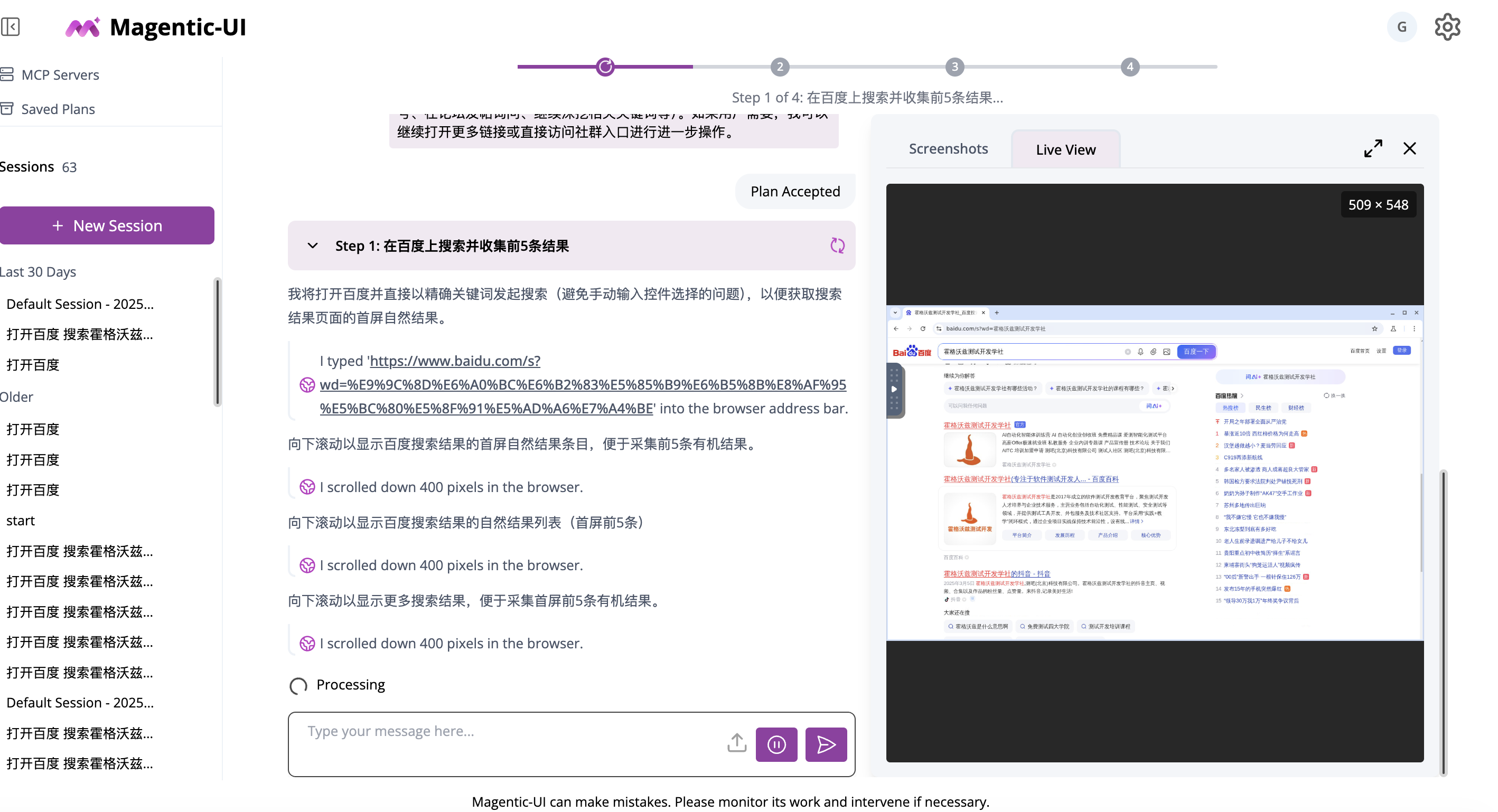Image resolution: width=1498 pixels, height=812 pixels.
Task: Close the browser preview panel
Action: tap(1409, 149)
